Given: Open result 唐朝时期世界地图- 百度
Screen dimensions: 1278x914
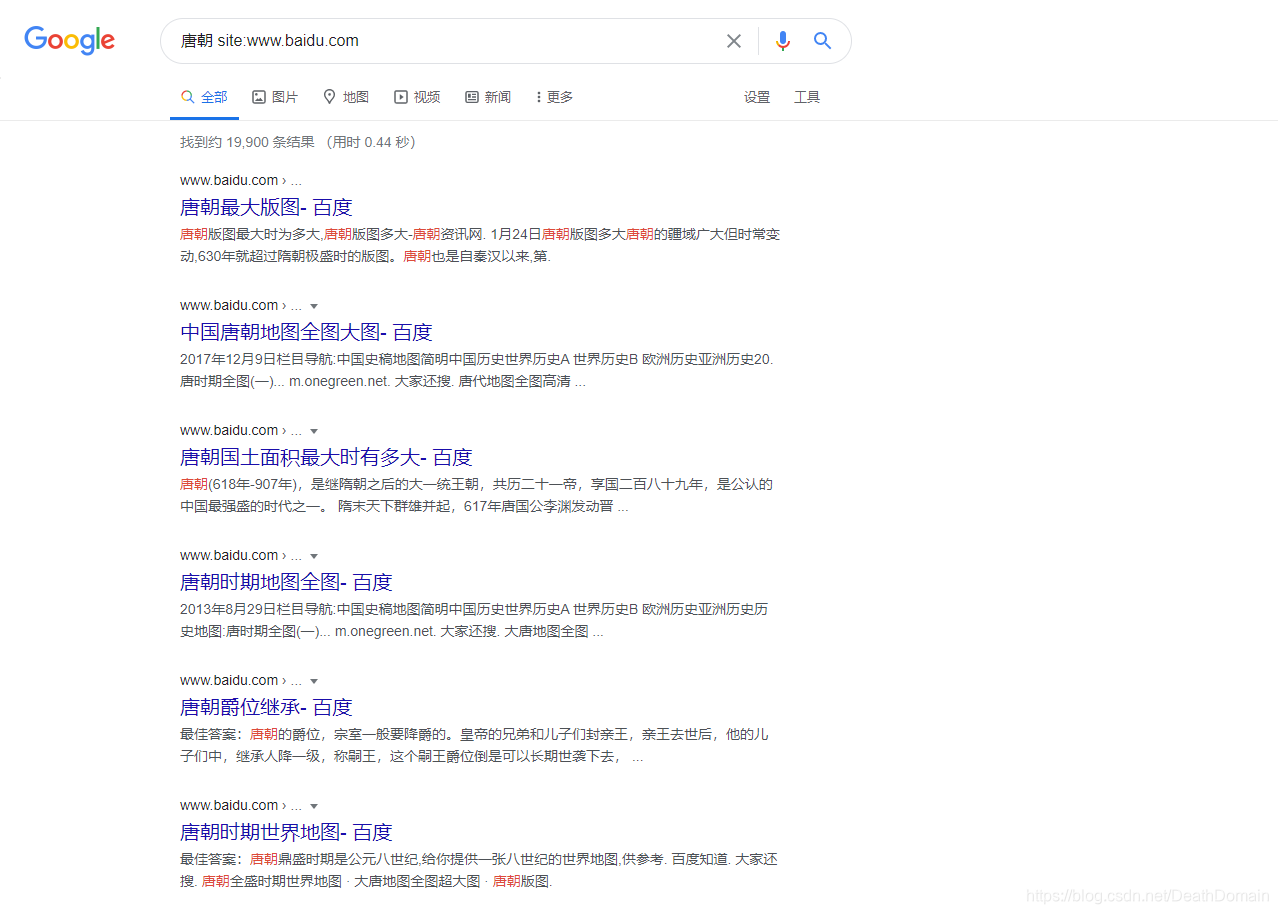Looking at the screenshot, I should pos(286,832).
